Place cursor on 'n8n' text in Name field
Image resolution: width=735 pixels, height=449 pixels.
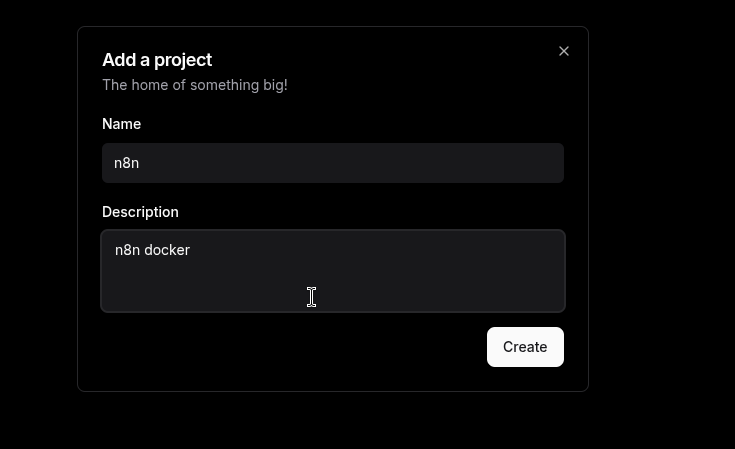tap(126, 163)
